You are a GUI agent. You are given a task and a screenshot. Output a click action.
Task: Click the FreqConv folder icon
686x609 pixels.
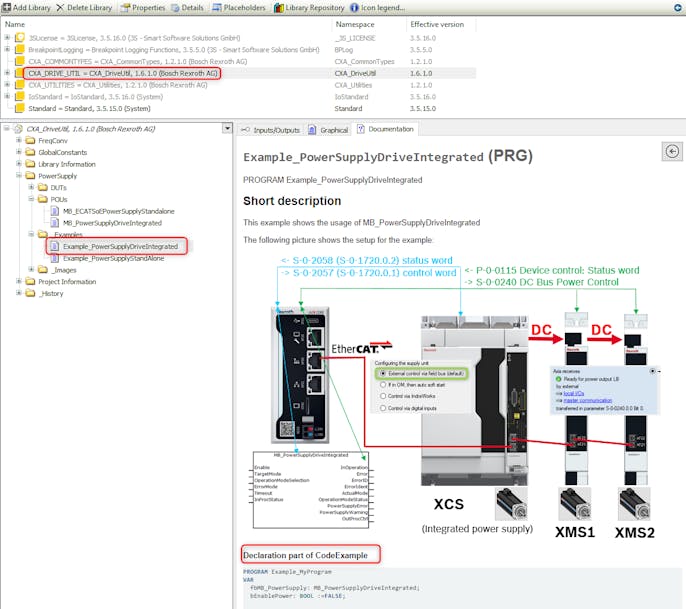pyautogui.click(x=30, y=140)
